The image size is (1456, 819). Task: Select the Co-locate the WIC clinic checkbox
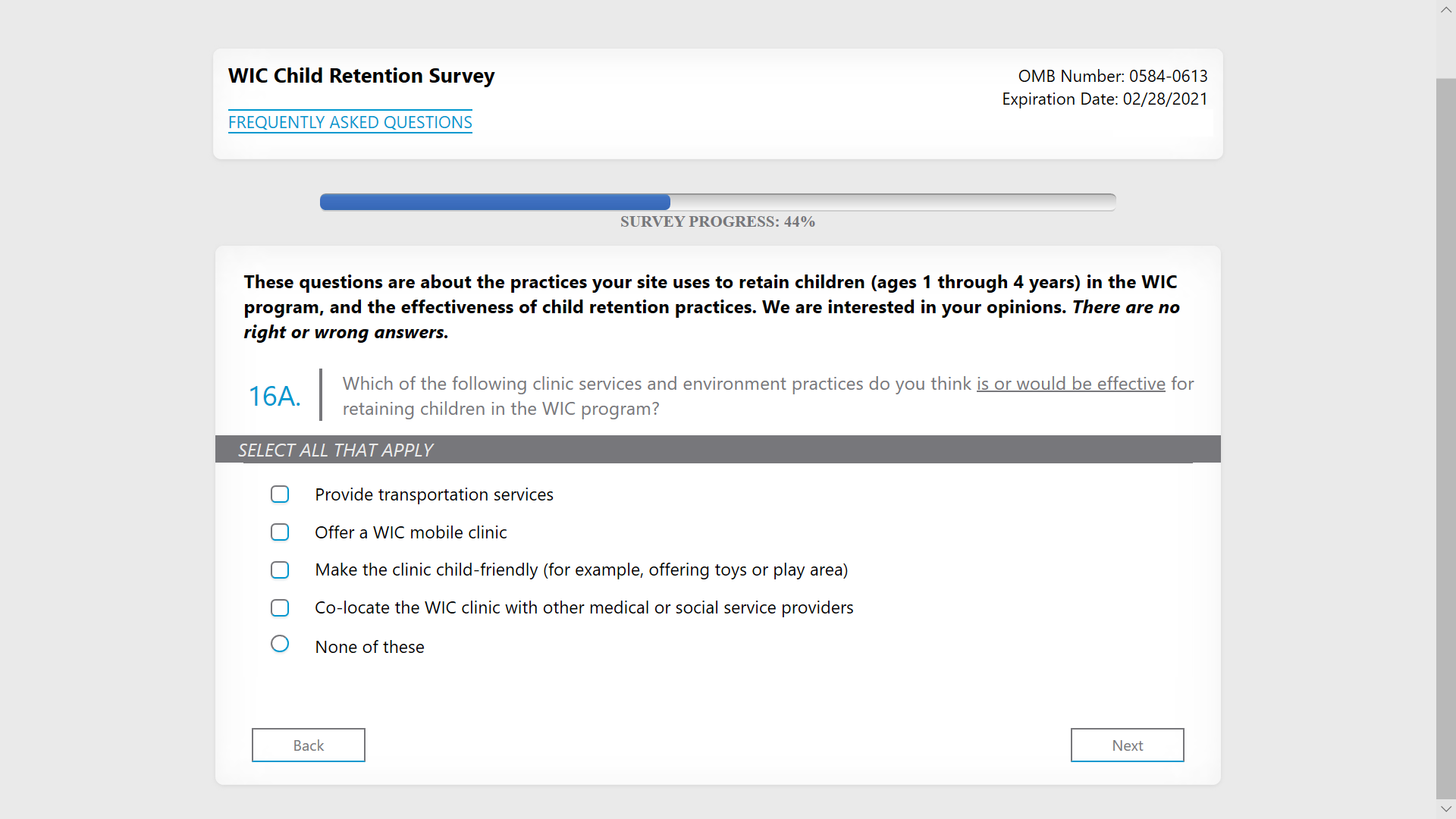[280, 607]
